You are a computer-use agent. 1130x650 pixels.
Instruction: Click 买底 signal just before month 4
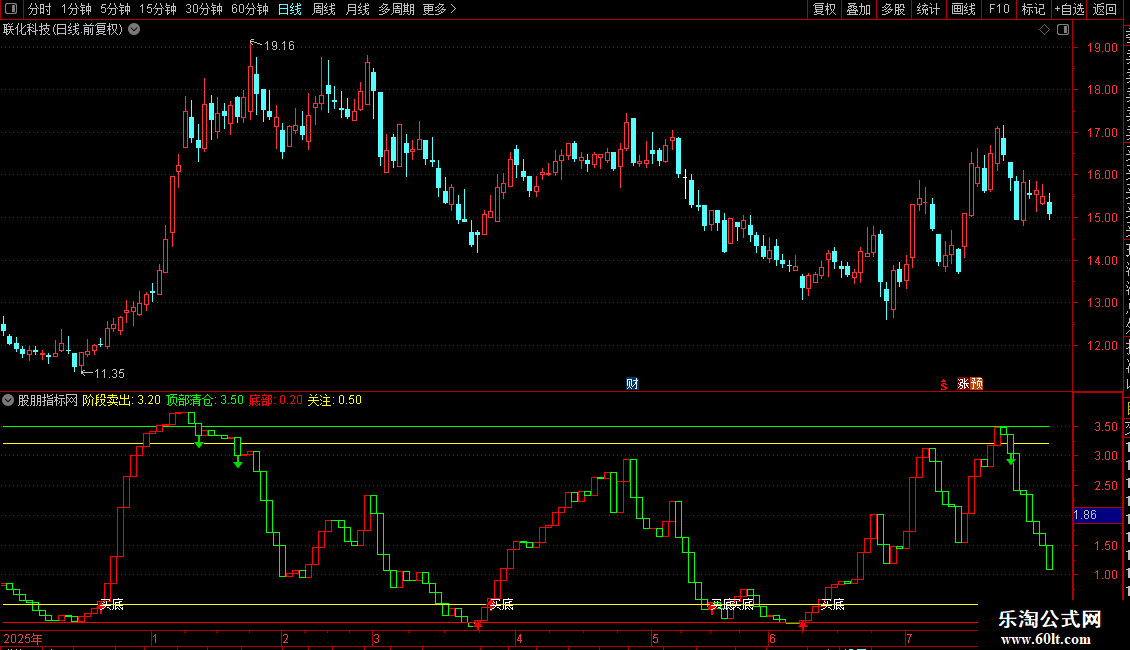tap(502, 604)
